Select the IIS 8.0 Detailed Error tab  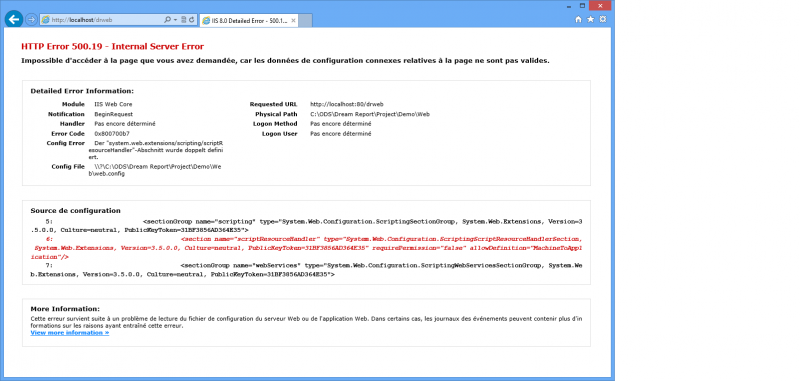point(248,20)
